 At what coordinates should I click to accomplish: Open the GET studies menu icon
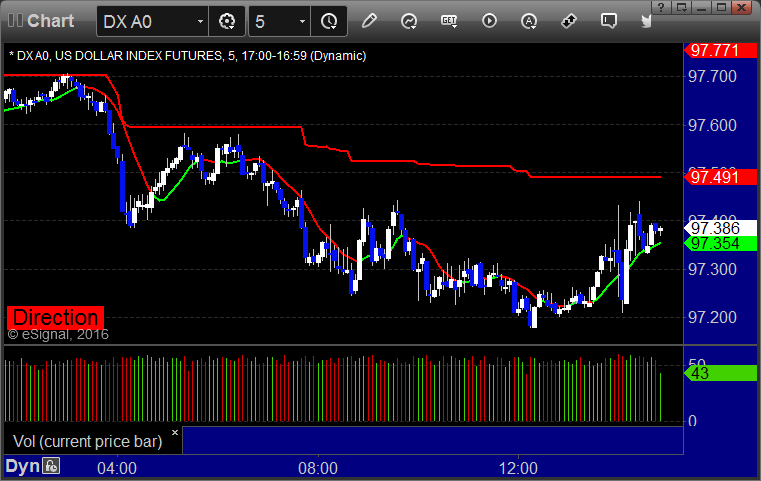coord(449,21)
